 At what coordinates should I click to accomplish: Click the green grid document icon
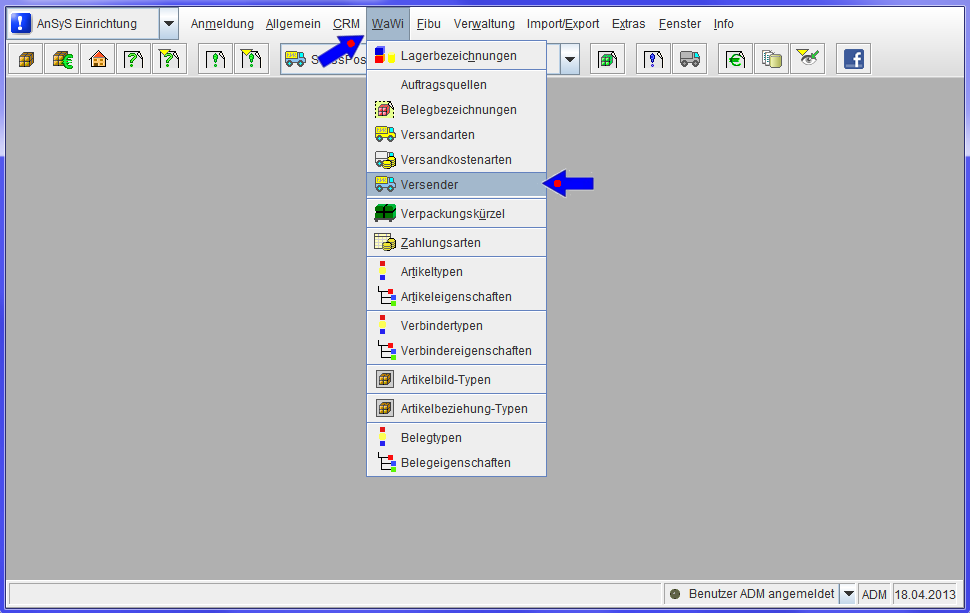(606, 60)
